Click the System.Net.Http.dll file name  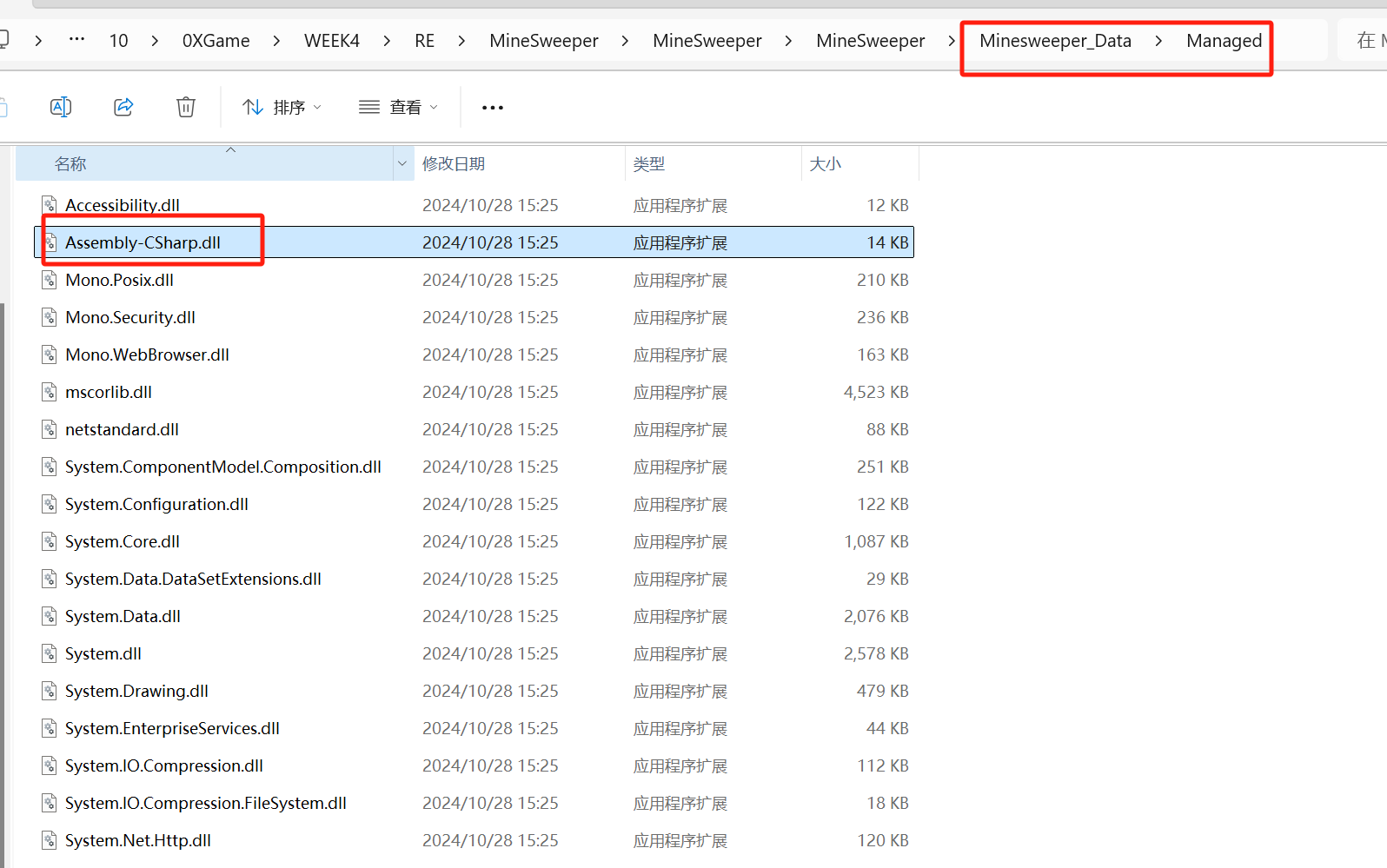(x=138, y=840)
